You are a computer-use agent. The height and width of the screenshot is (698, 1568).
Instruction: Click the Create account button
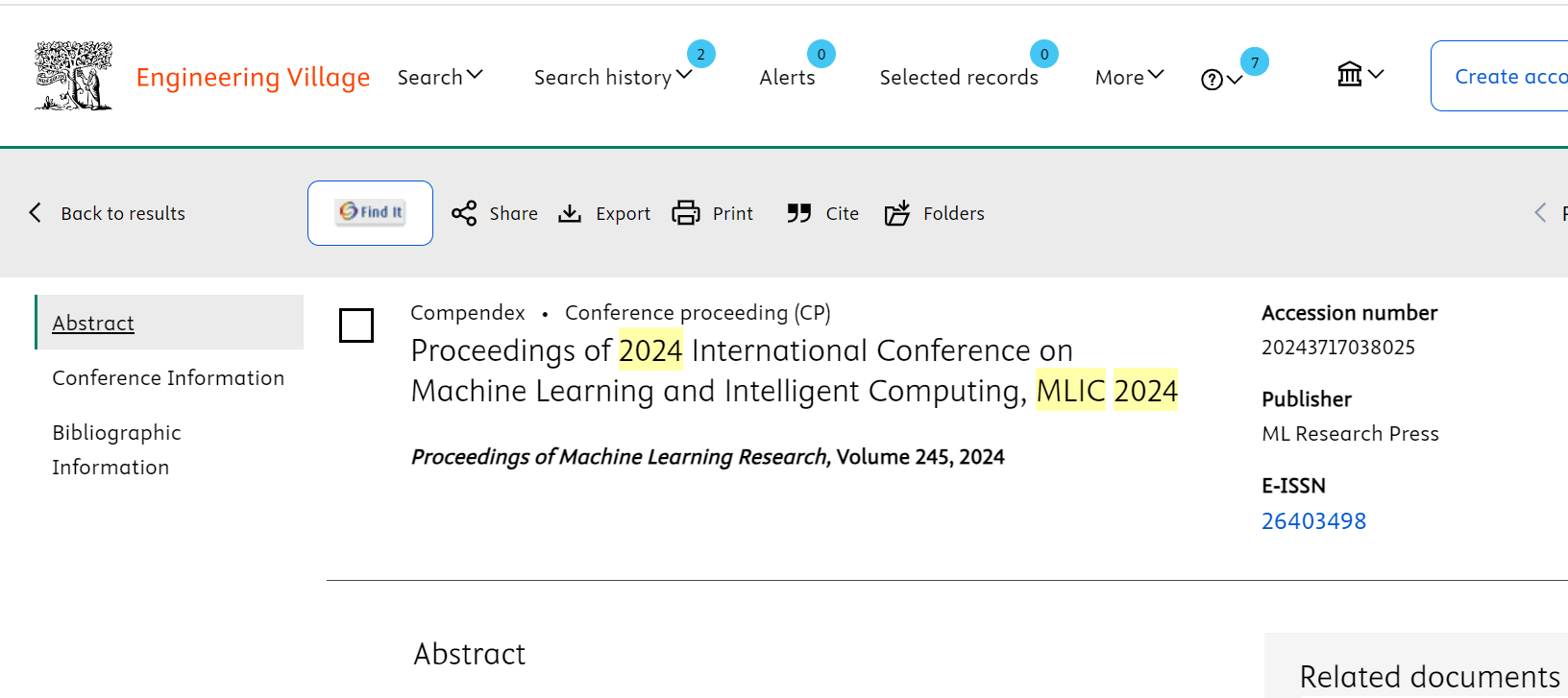1500,76
